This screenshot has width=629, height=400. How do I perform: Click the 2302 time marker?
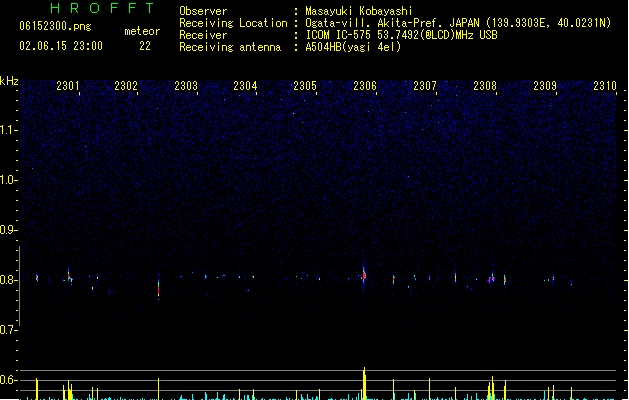pos(126,85)
